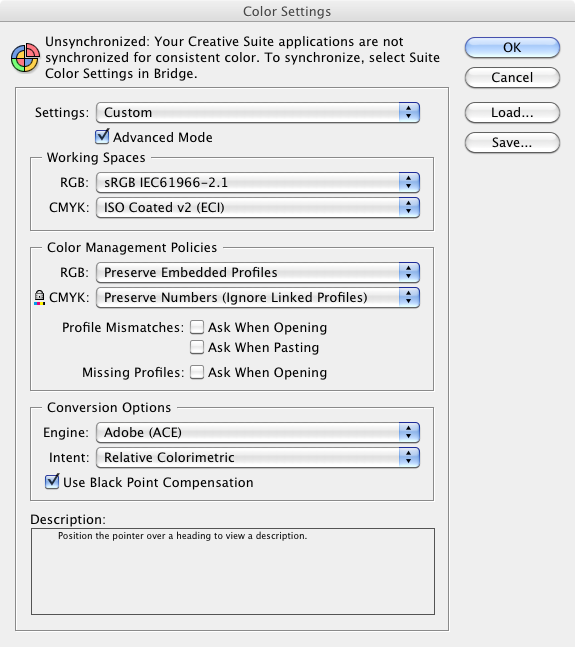This screenshot has height=647, width=575.
Task: Click the Profile Mismatches label
Action: coord(123,328)
